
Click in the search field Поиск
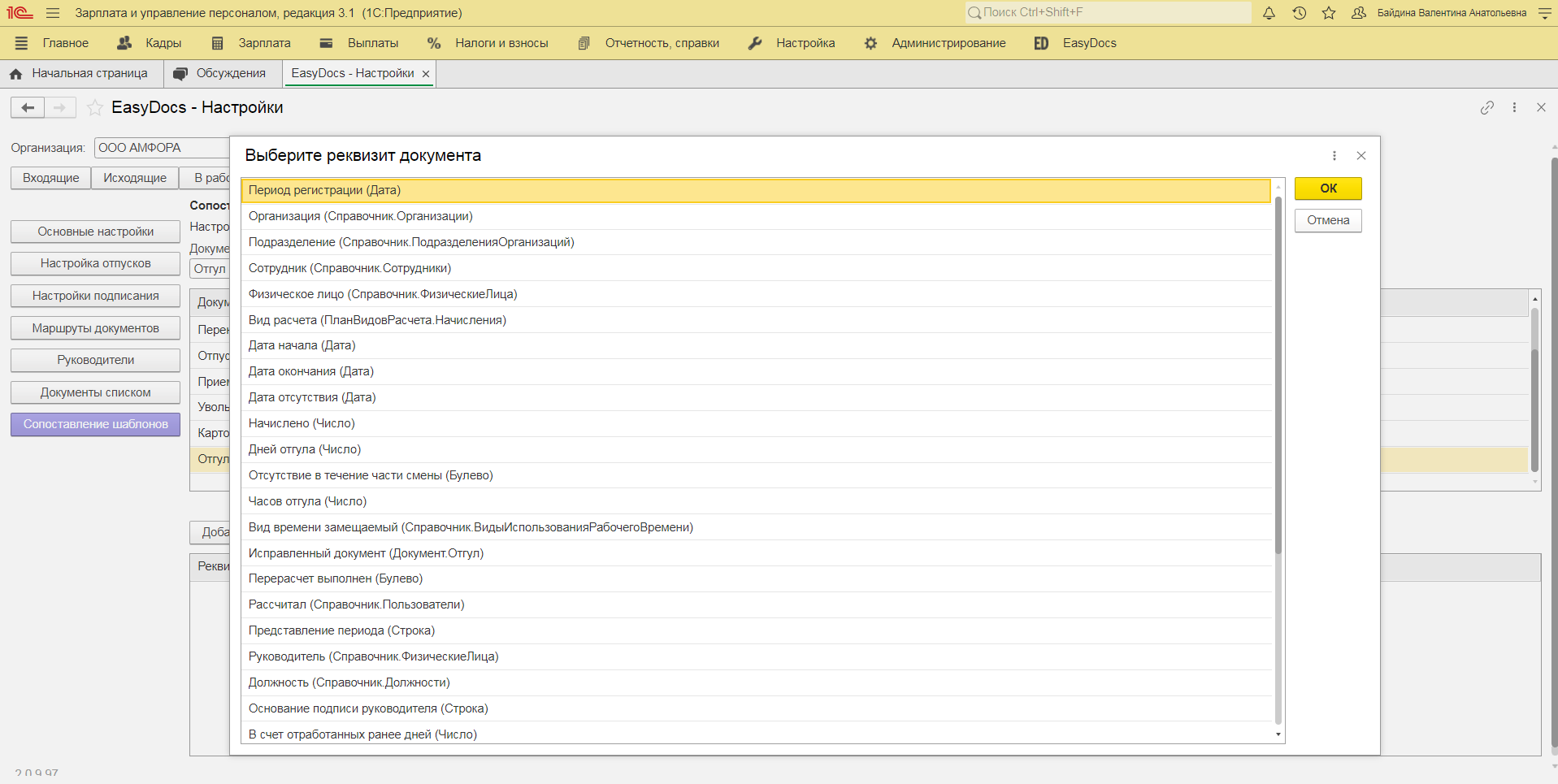[x=1109, y=12]
